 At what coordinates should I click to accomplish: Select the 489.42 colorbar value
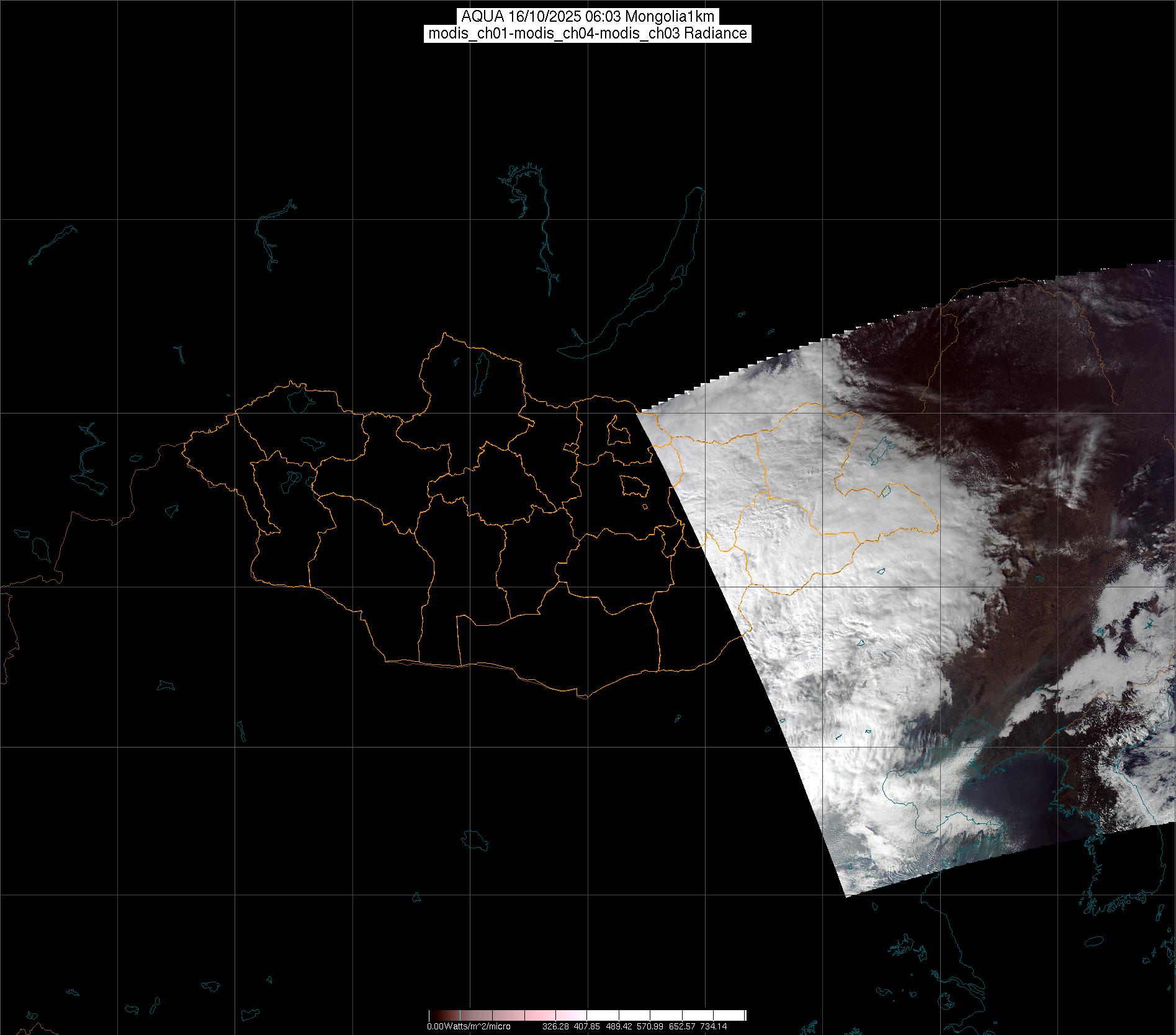[618, 1026]
